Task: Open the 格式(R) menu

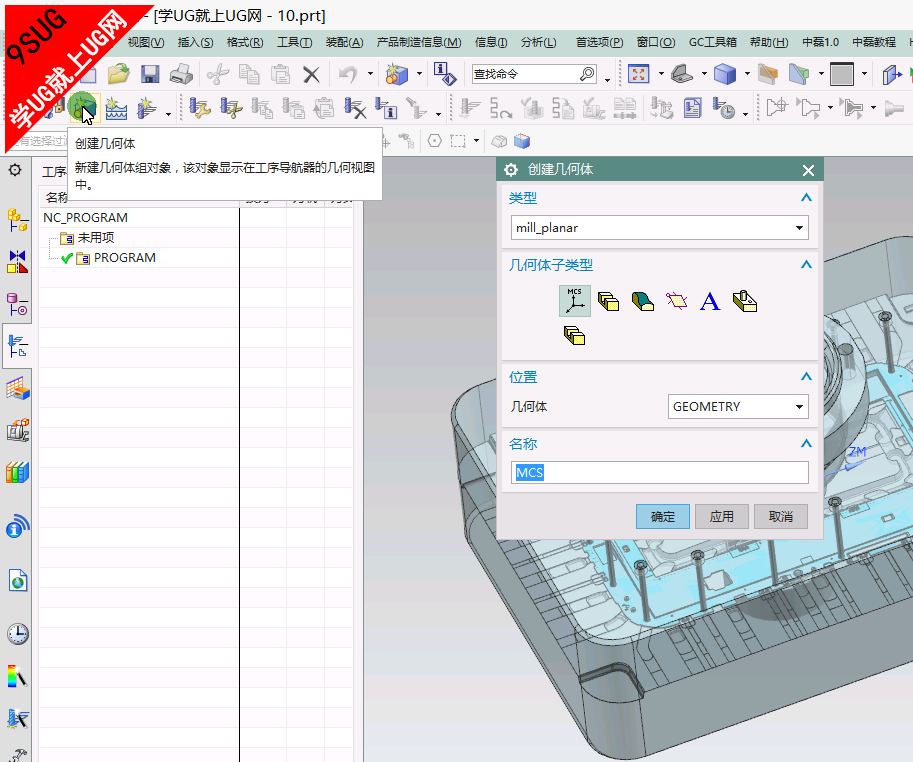Action: pyautogui.click(x=245, y=42)
